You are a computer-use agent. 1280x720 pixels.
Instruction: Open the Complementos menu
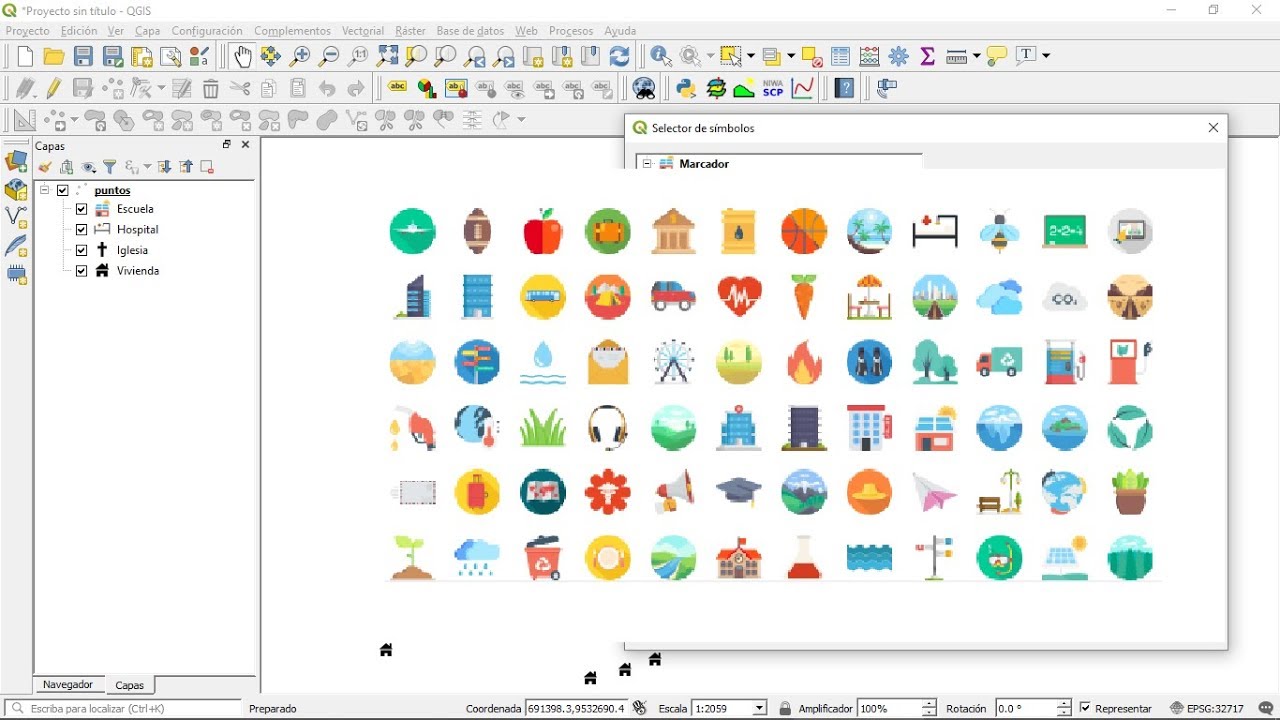(x=292, y=31)
